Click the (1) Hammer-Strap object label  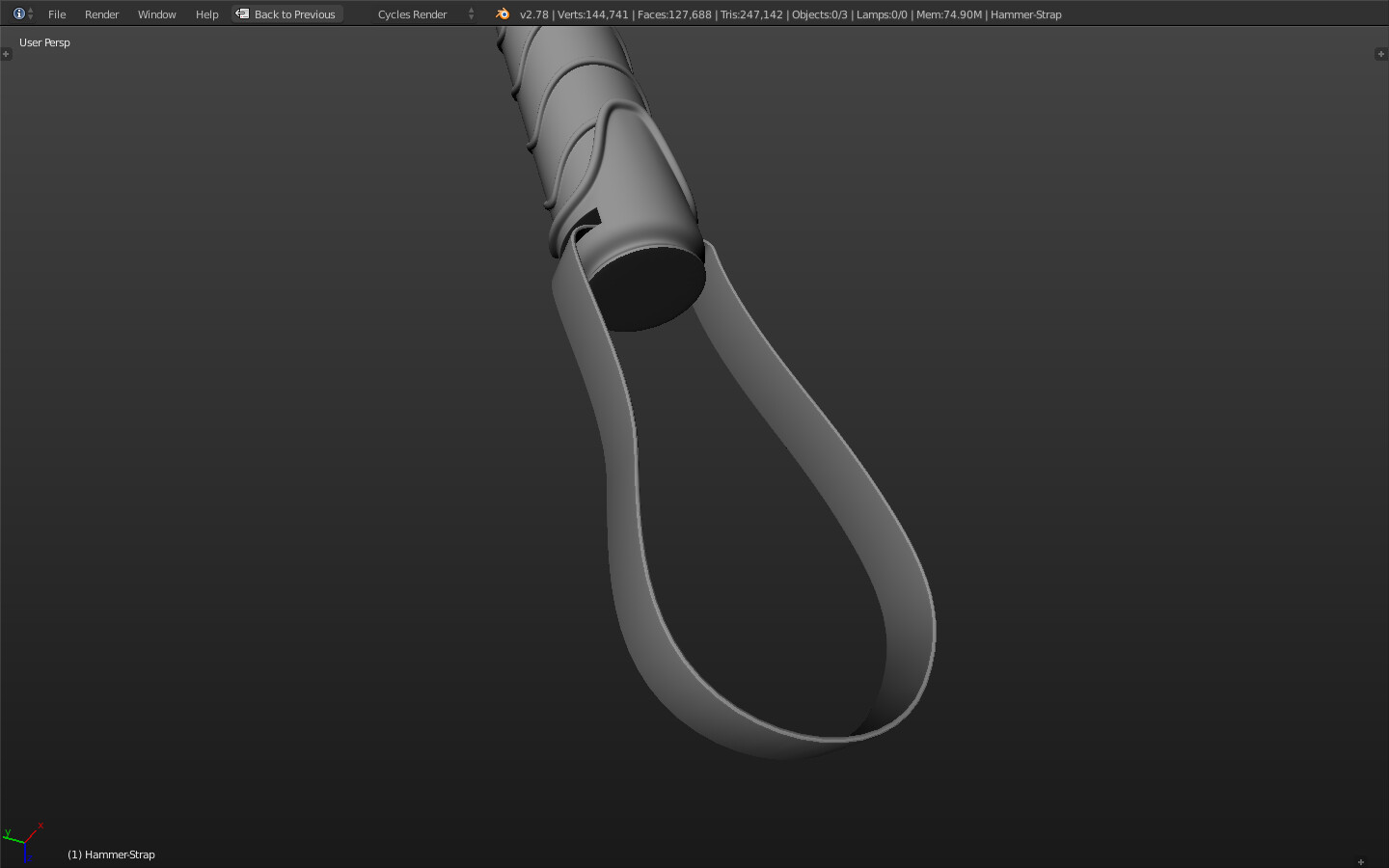(111, 854)
